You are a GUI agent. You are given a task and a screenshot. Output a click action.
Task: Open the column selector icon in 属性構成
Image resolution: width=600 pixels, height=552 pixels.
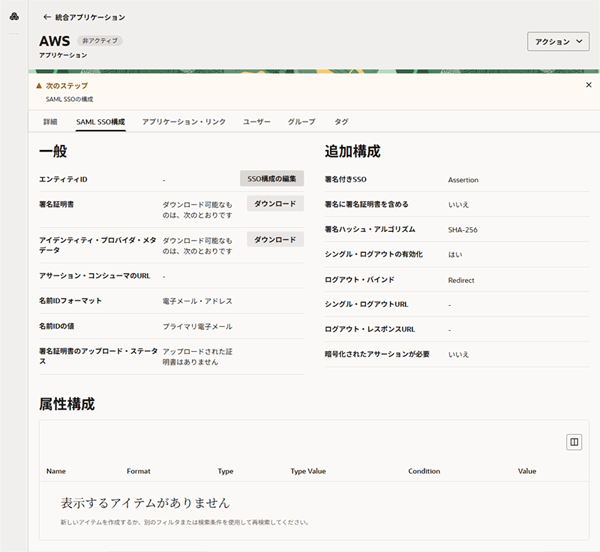pyautogui.click(x=574, y=442)
